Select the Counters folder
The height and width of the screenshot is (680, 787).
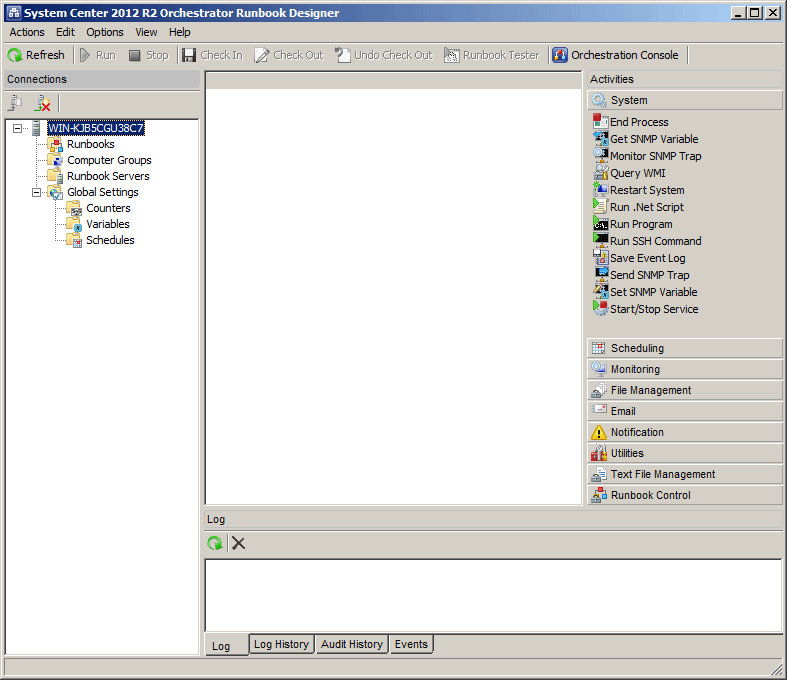tap(108, 208)
